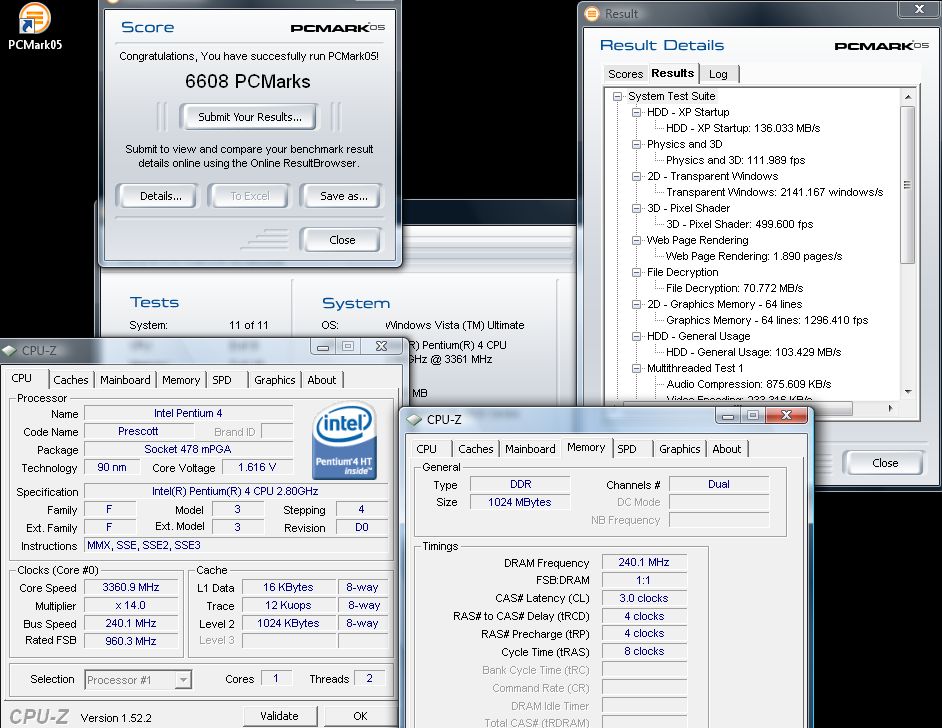Screen dimensions: 942x728
Task: Collapse the Web Page Rendering node
Action: pyautogui.click(x=636, y=240)
